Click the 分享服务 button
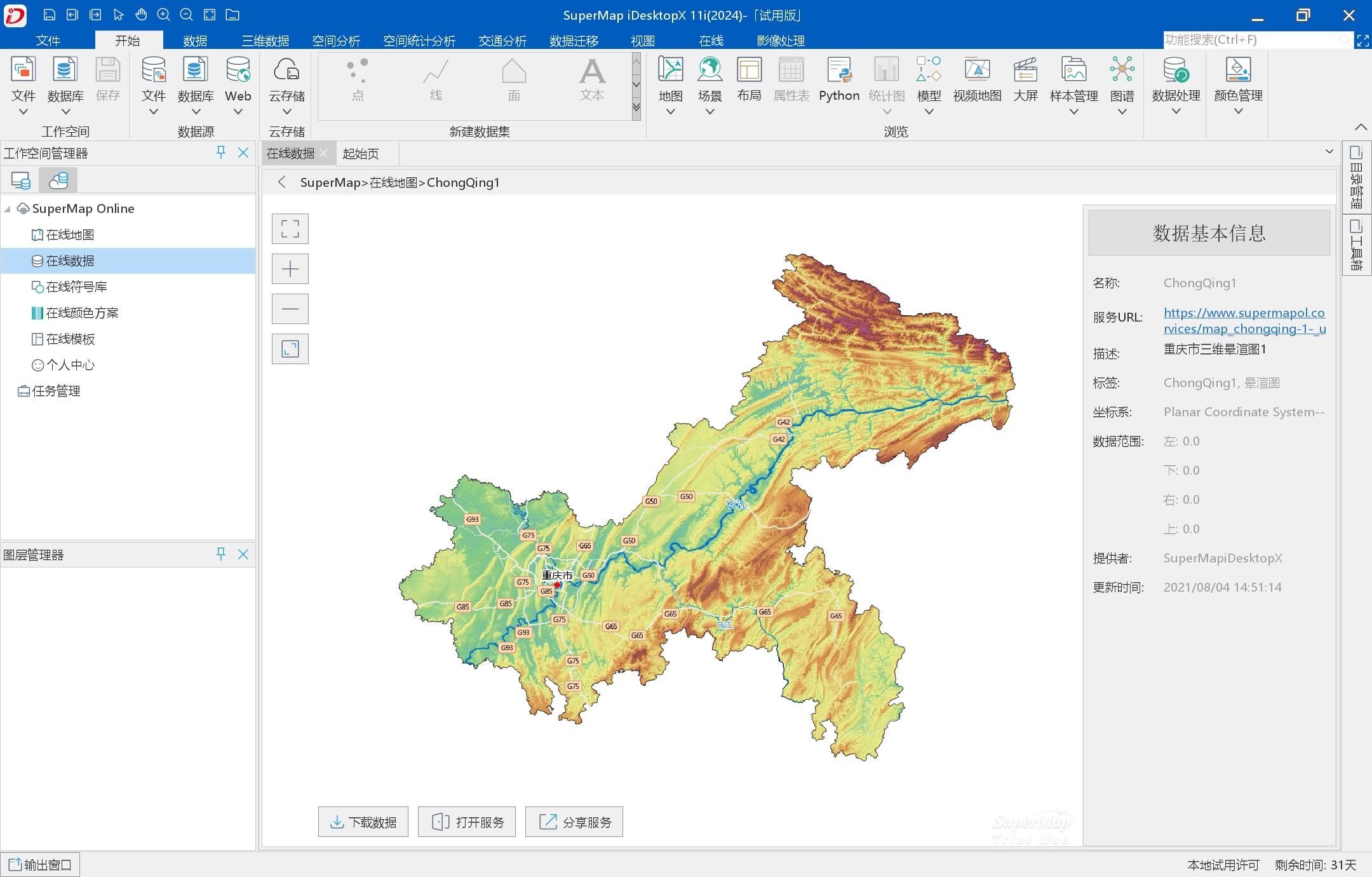Image resolution: width=1372 pixels, height=877 pixels. (574, 822)
